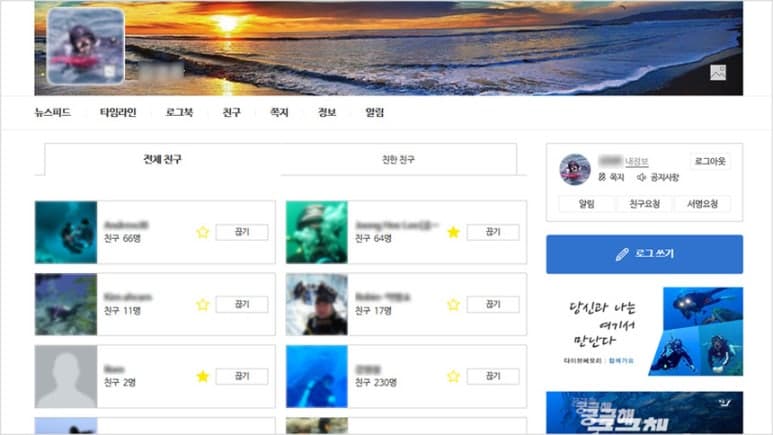773x435 pixels.
Task: Click profile picture edit icon on banner
Action: 109,72
